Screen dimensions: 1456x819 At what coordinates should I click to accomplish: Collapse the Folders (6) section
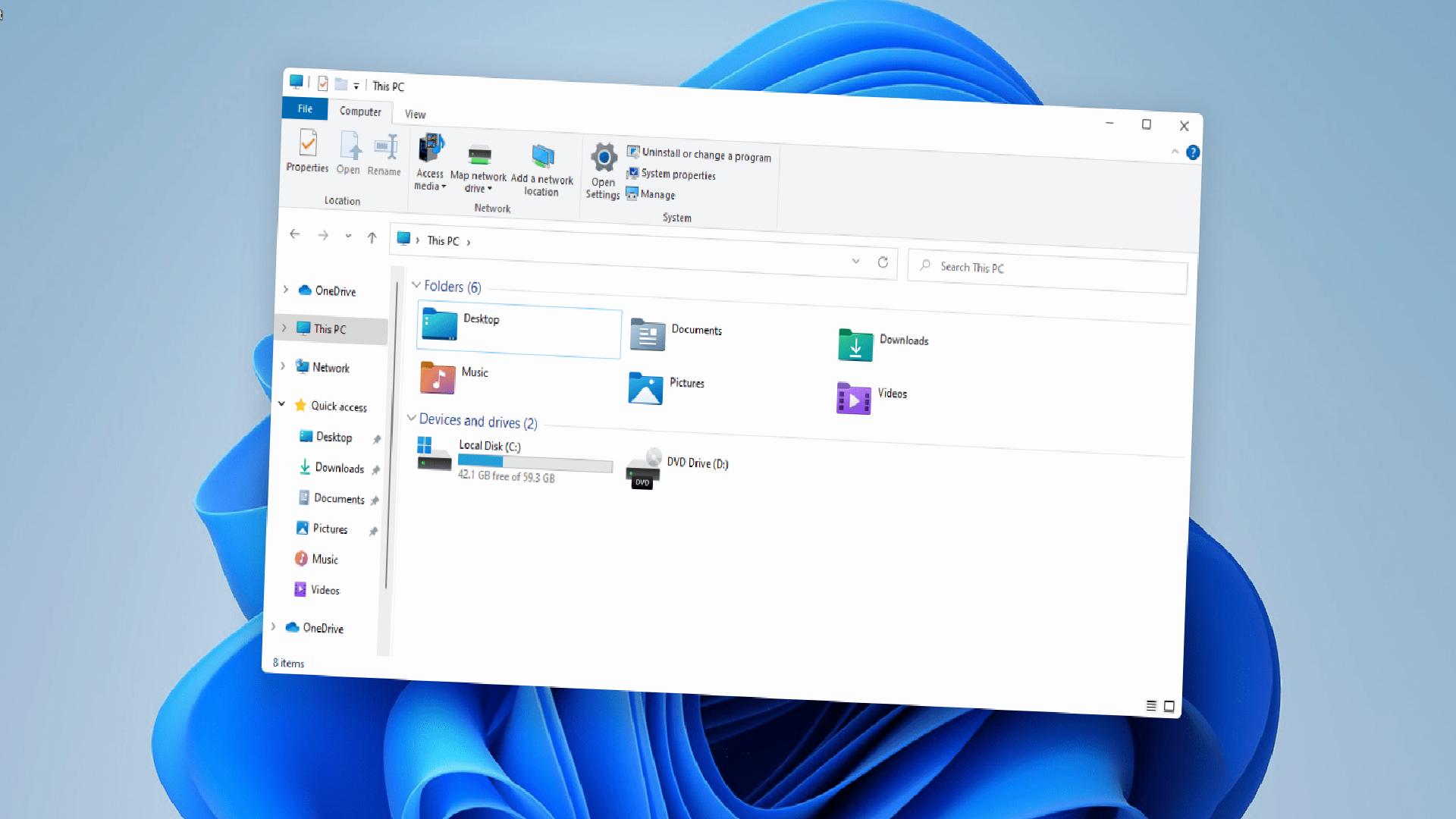[416, 285]
